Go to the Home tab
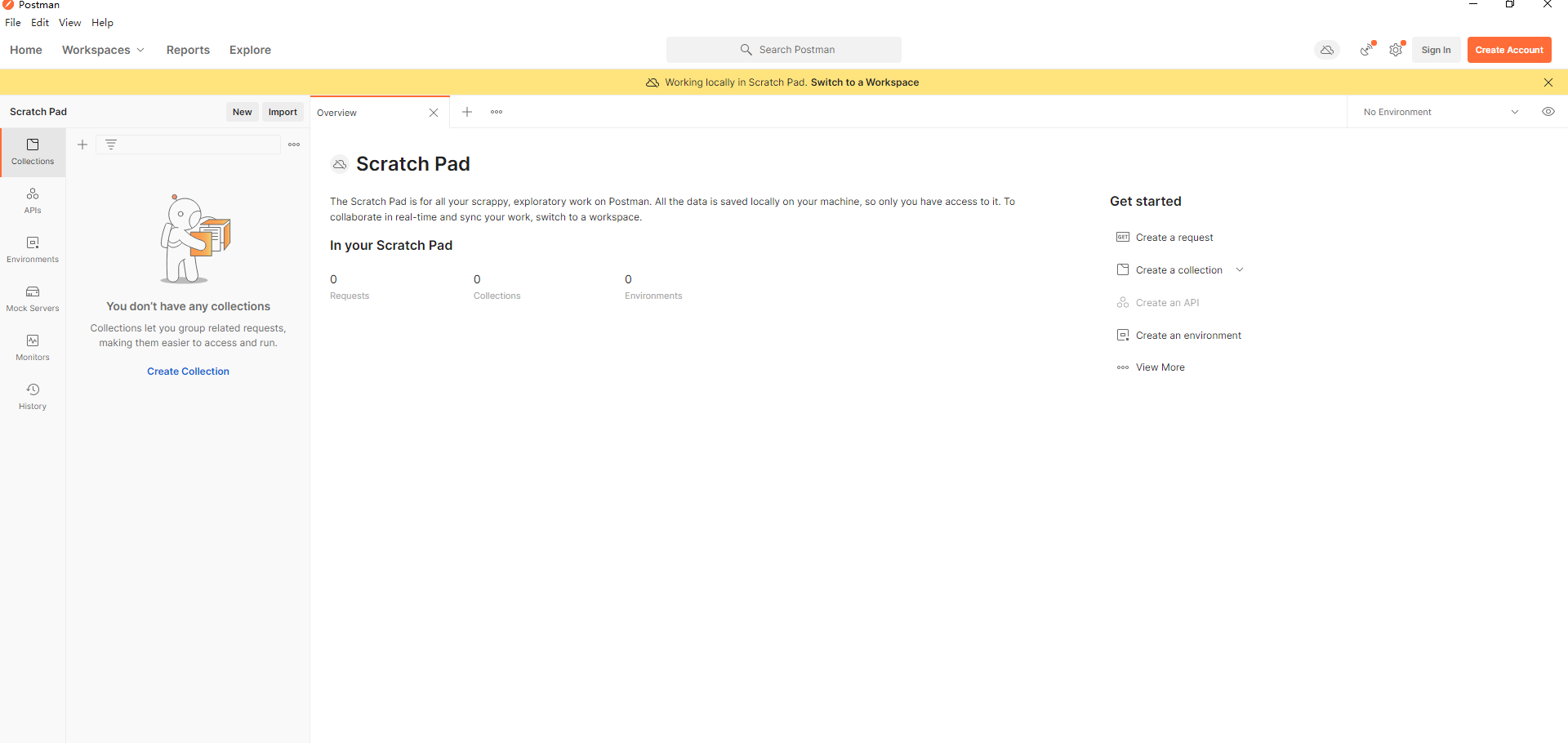The image size is (1568, 743). (26, 50)
